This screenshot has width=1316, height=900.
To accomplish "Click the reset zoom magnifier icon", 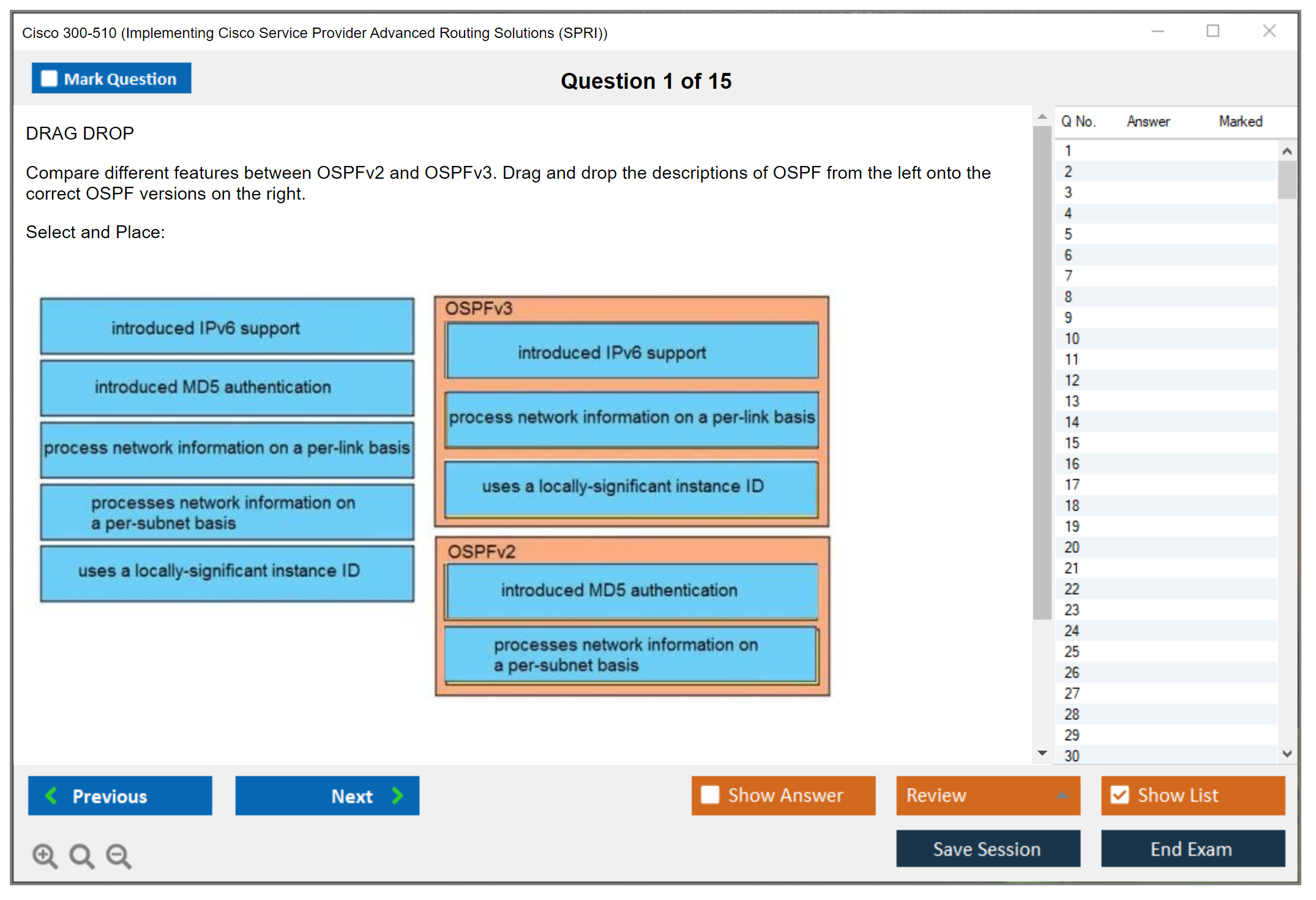I will tap(81, 855).
